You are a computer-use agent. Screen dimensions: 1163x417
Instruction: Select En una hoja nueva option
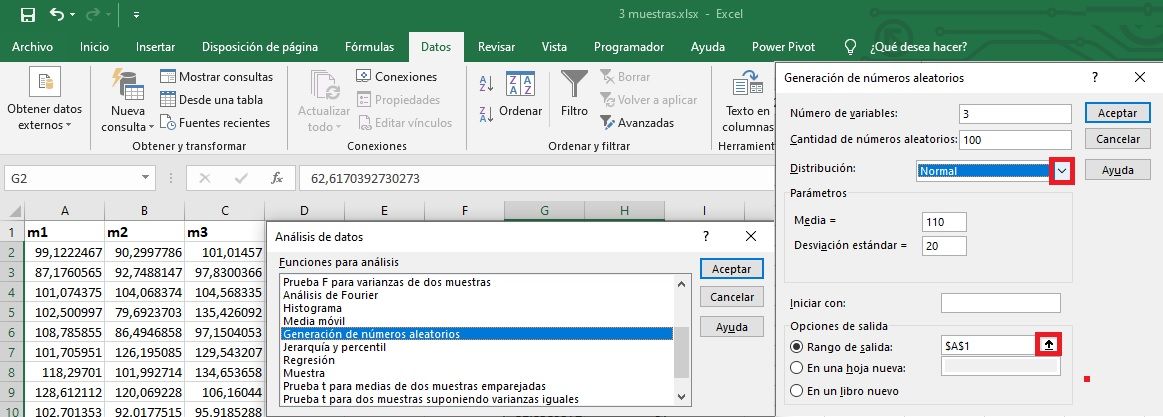(x=797, y=368)
